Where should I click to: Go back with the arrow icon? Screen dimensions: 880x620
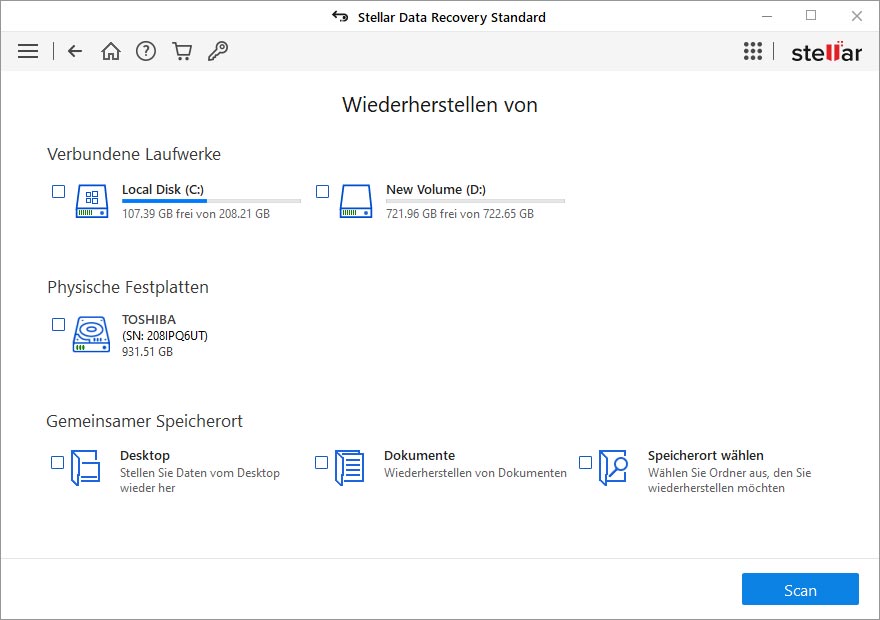(75, 51)
